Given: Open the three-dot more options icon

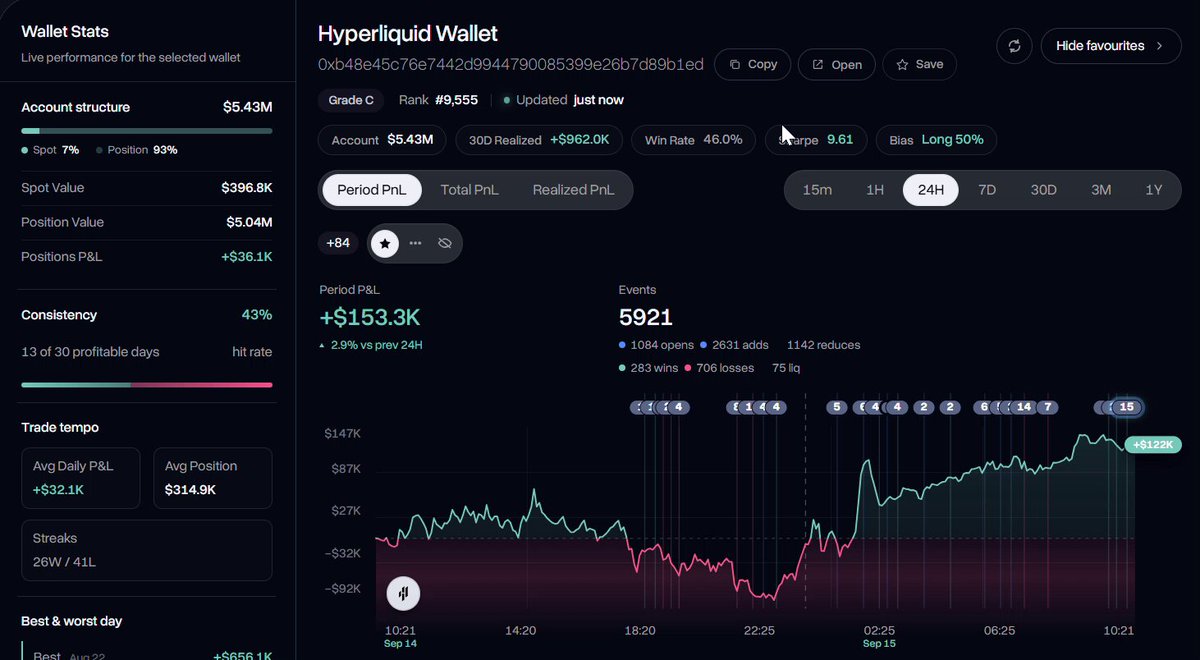Looking at the screenshot, I should (x=415, y=243).
